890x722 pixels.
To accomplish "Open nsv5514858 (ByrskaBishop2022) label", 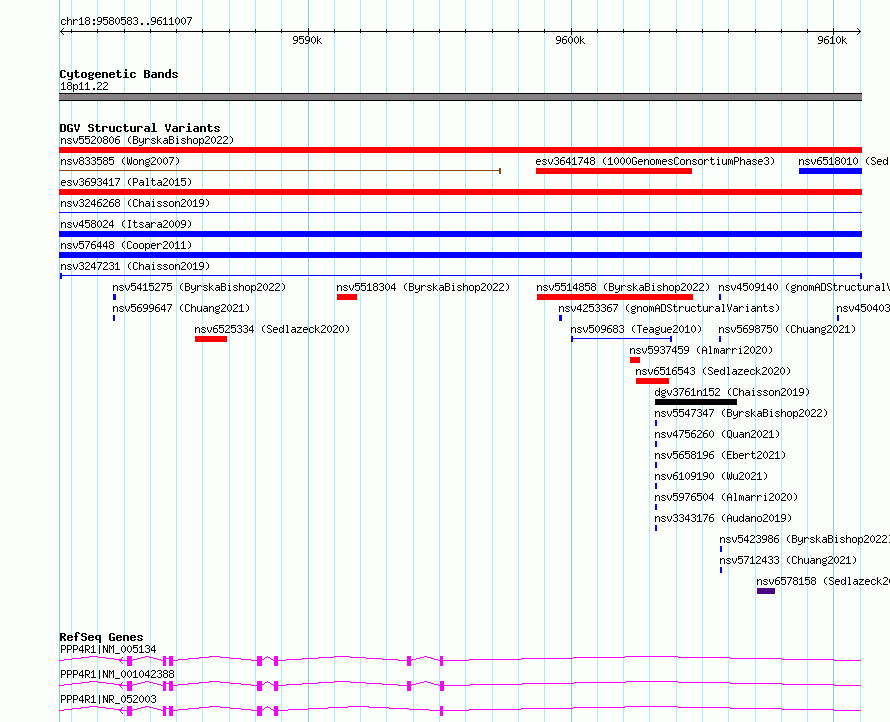I will coord(623,287).
